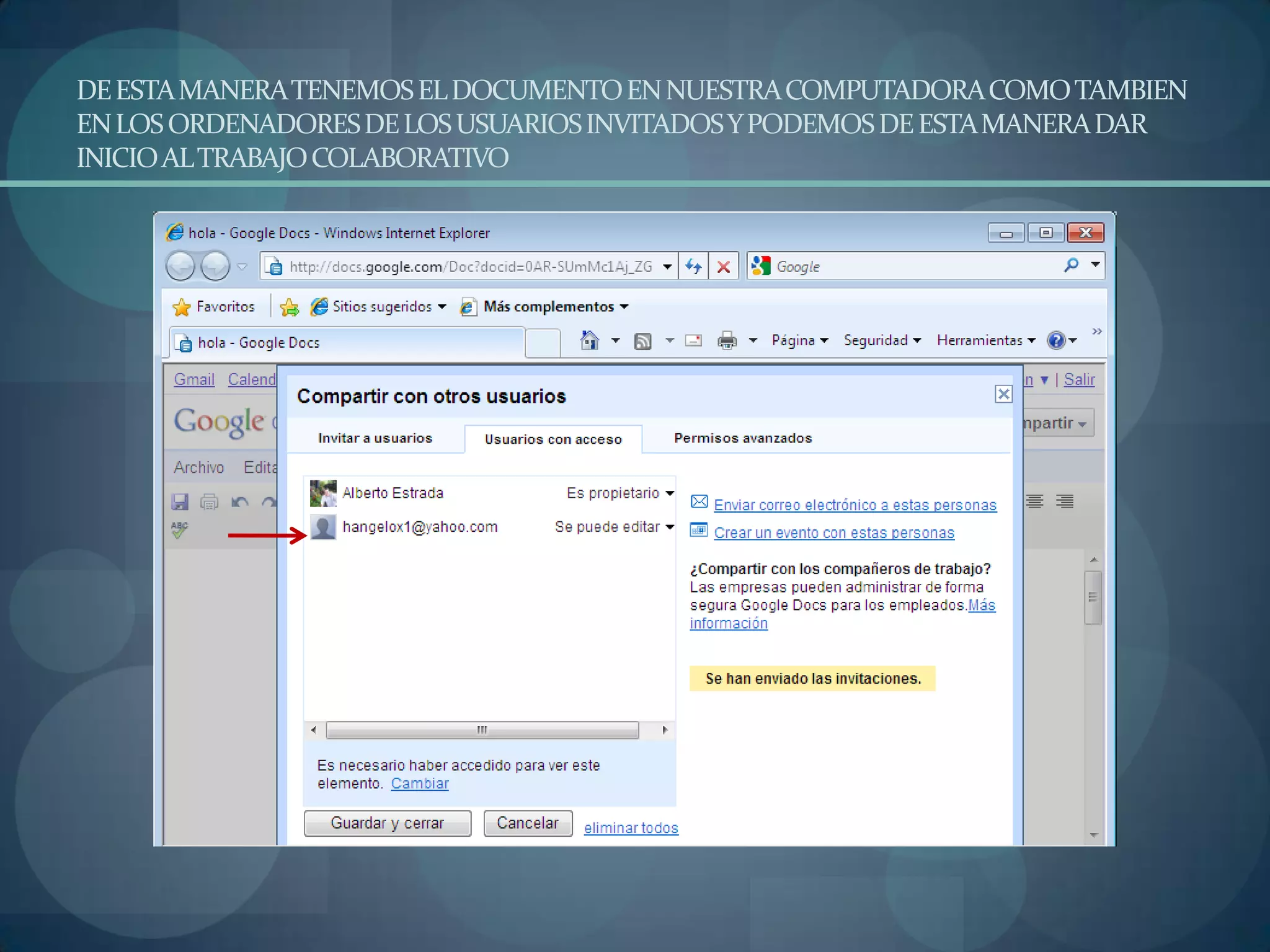The width and height of the screenshot is (1270, 952).
Task: Switch to Invitar a usuarios tab
Action: pos(375,438)
